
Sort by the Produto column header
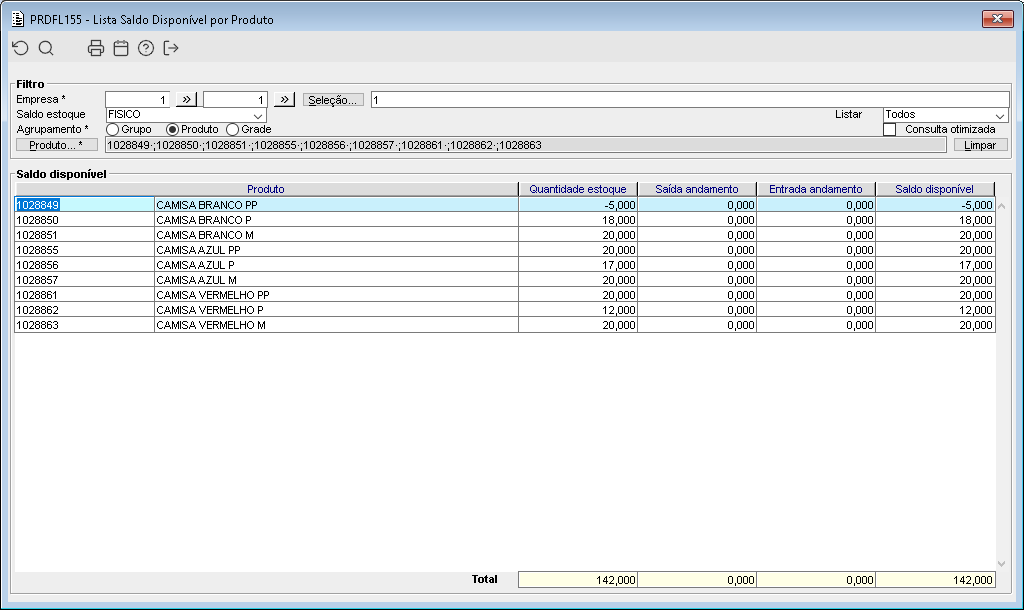point(266,189)
